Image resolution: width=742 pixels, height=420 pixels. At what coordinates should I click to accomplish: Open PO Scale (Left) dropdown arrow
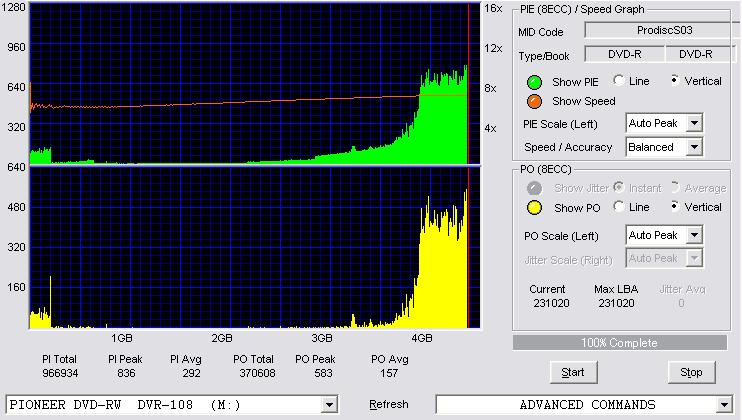point(694,235)
